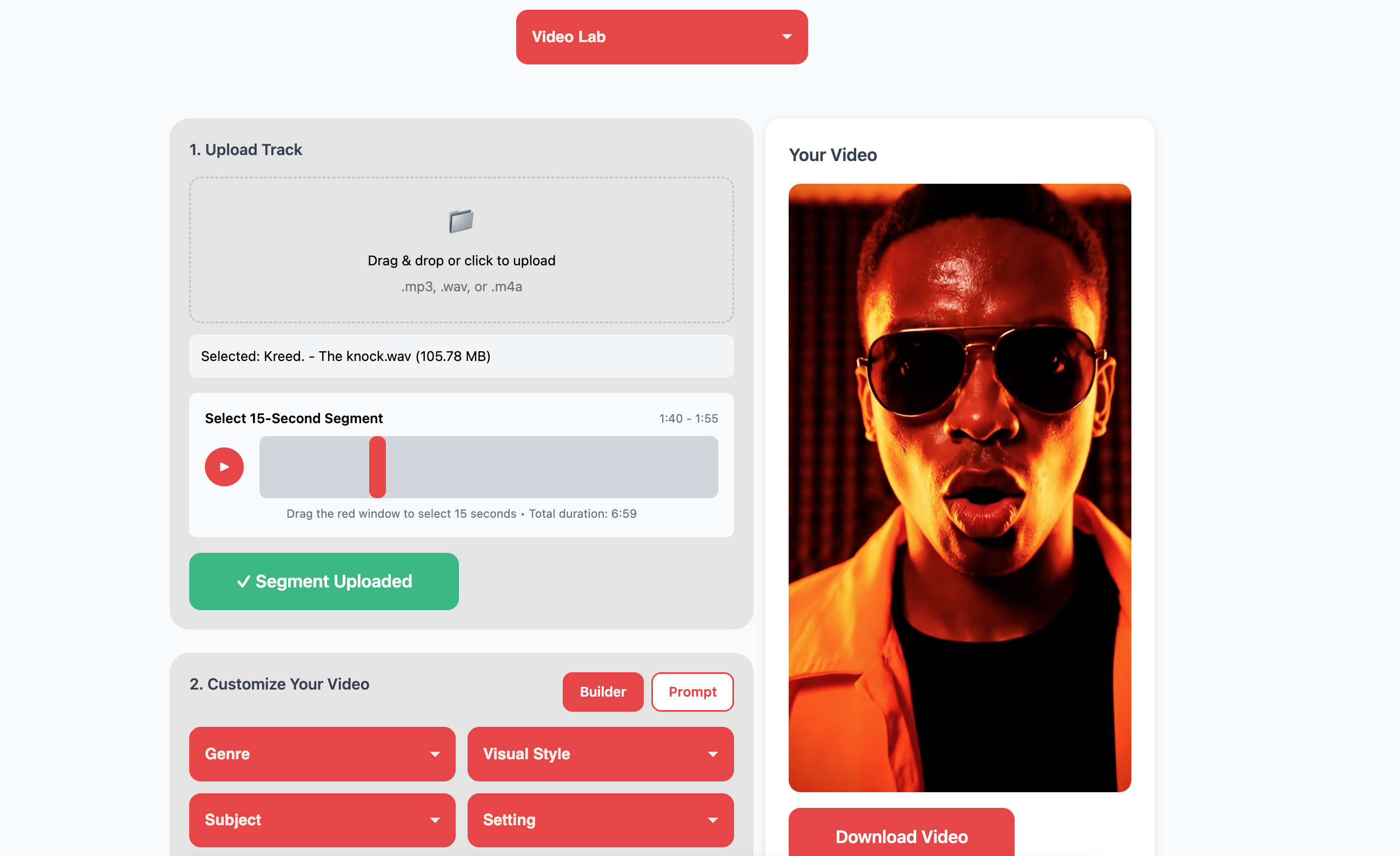Click the gray audio timeline track

(545, 467)
